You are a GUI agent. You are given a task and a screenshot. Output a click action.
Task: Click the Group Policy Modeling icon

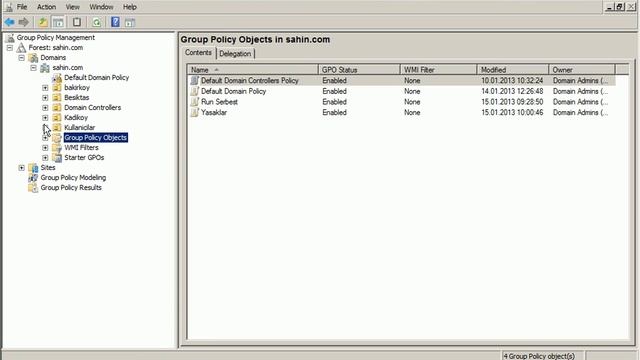33,178
